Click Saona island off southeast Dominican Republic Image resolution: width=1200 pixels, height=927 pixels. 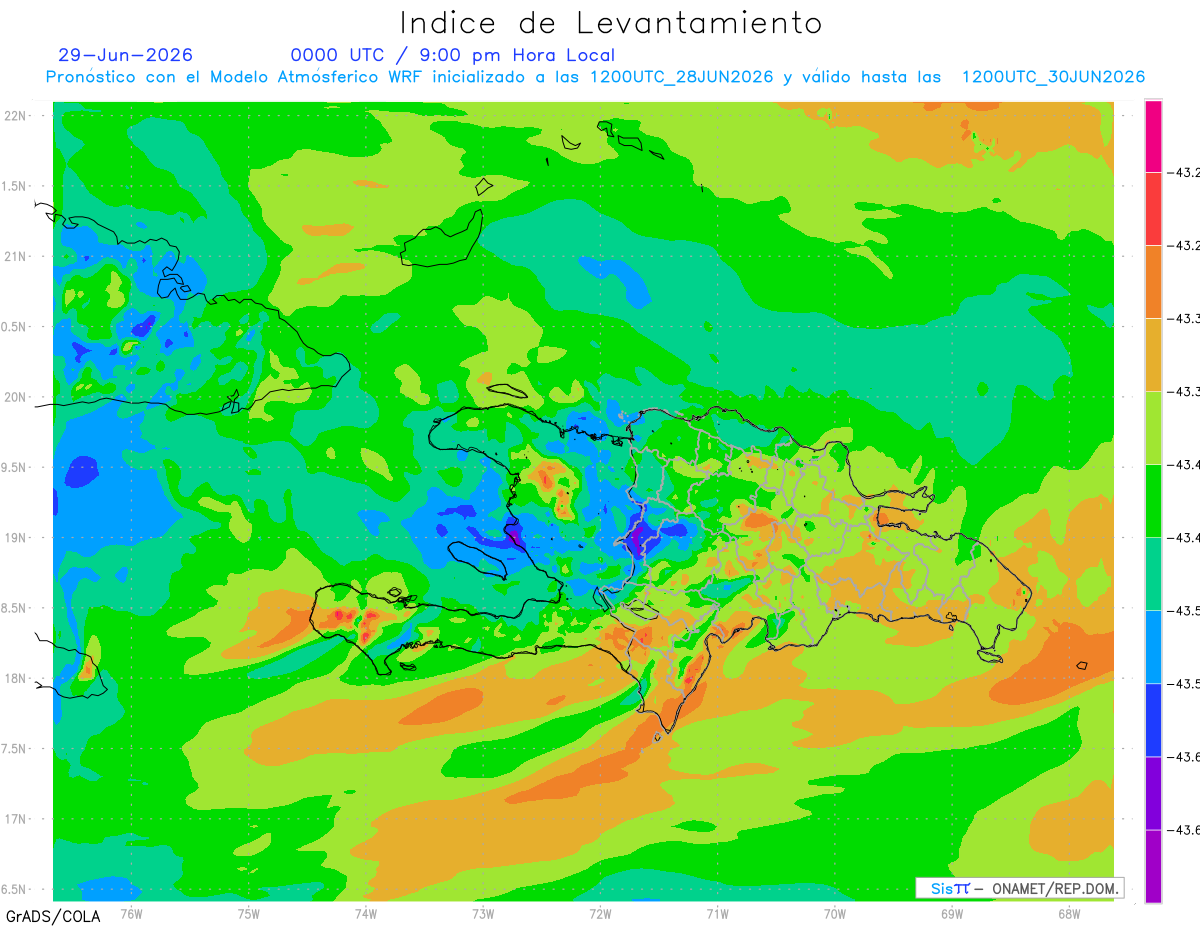point(990,656)
